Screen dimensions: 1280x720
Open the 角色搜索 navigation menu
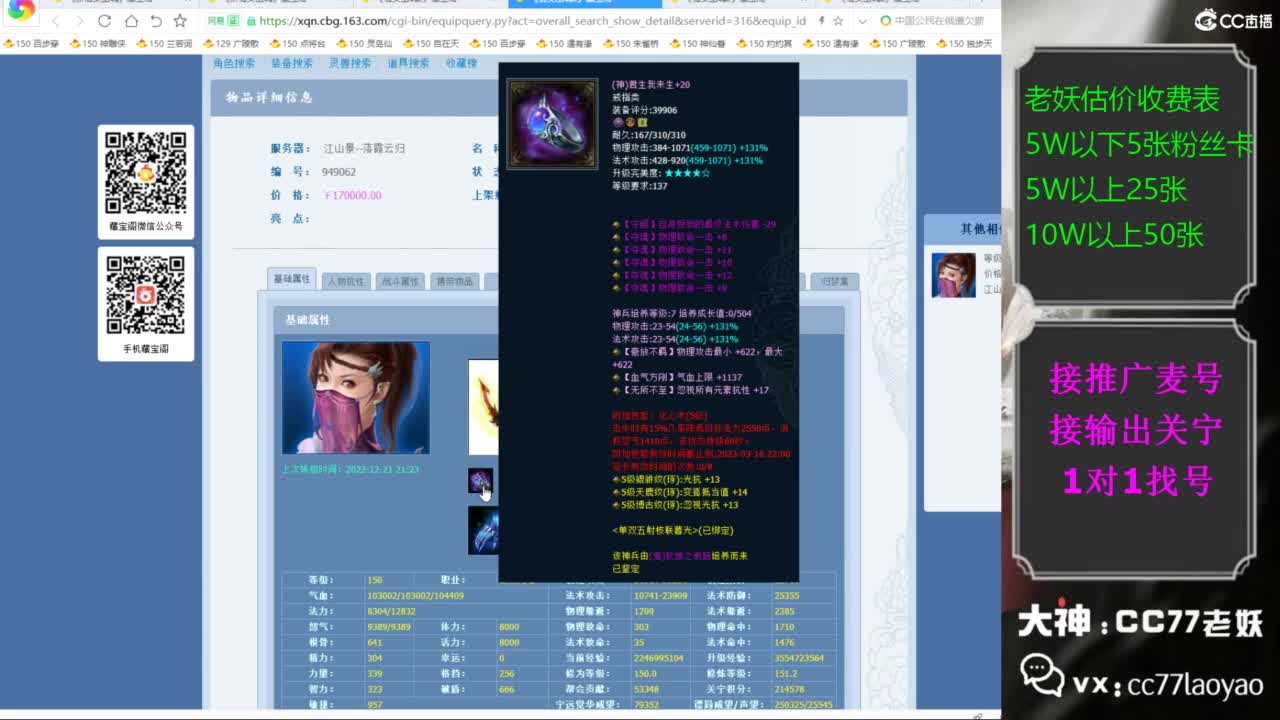coord(235,63)
